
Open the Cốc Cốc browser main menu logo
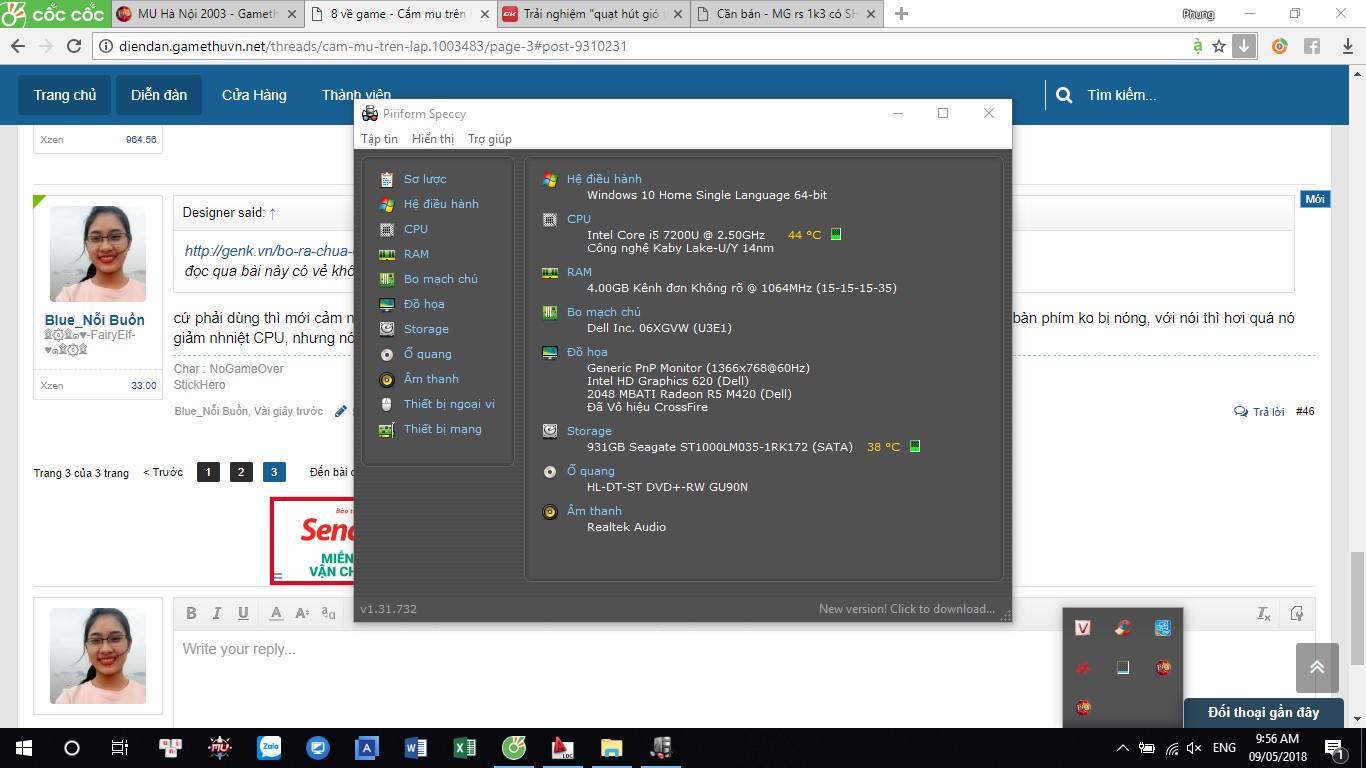(53, 14)
